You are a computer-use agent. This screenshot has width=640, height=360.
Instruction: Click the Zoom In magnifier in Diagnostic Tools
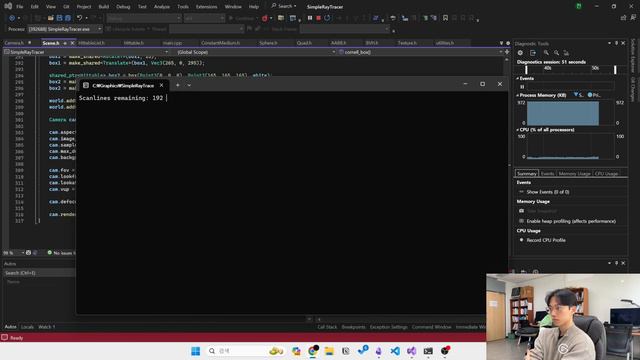546,53
